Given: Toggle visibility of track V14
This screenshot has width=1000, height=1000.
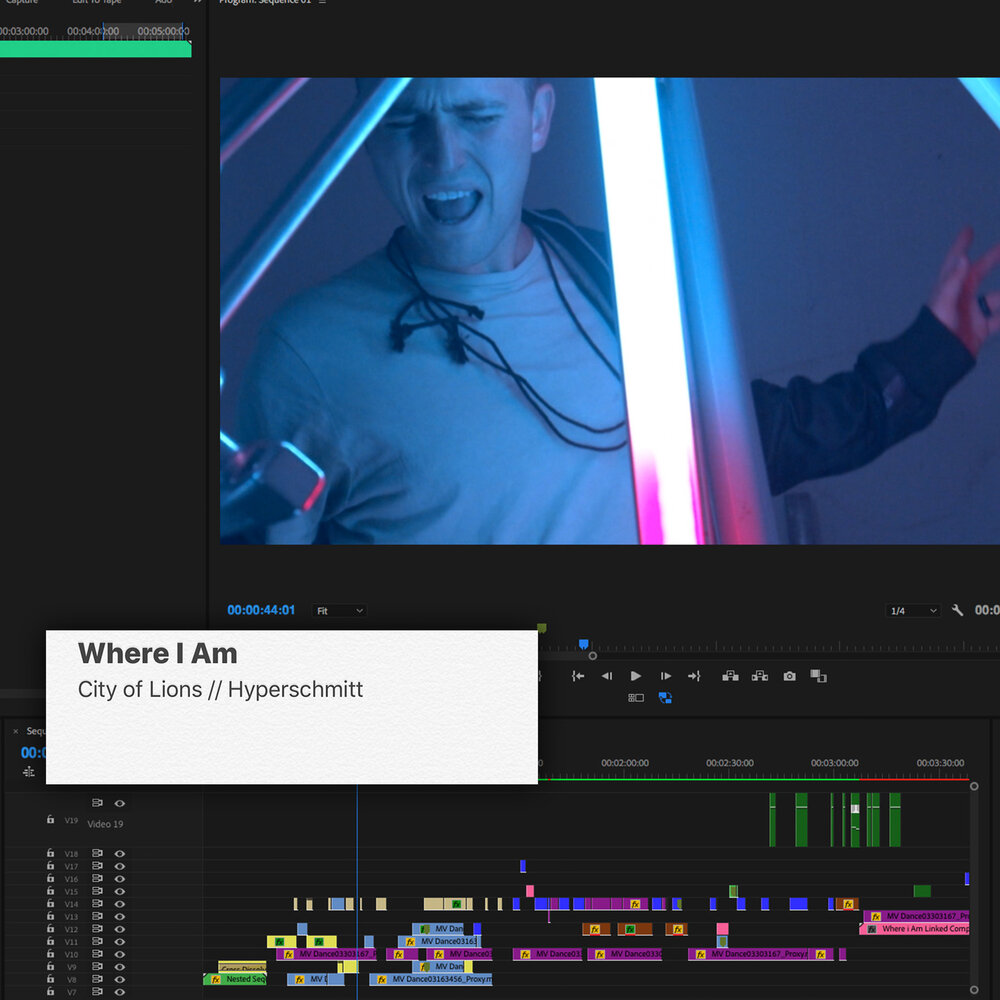Looking at the screenshot, I should [120, 904].
